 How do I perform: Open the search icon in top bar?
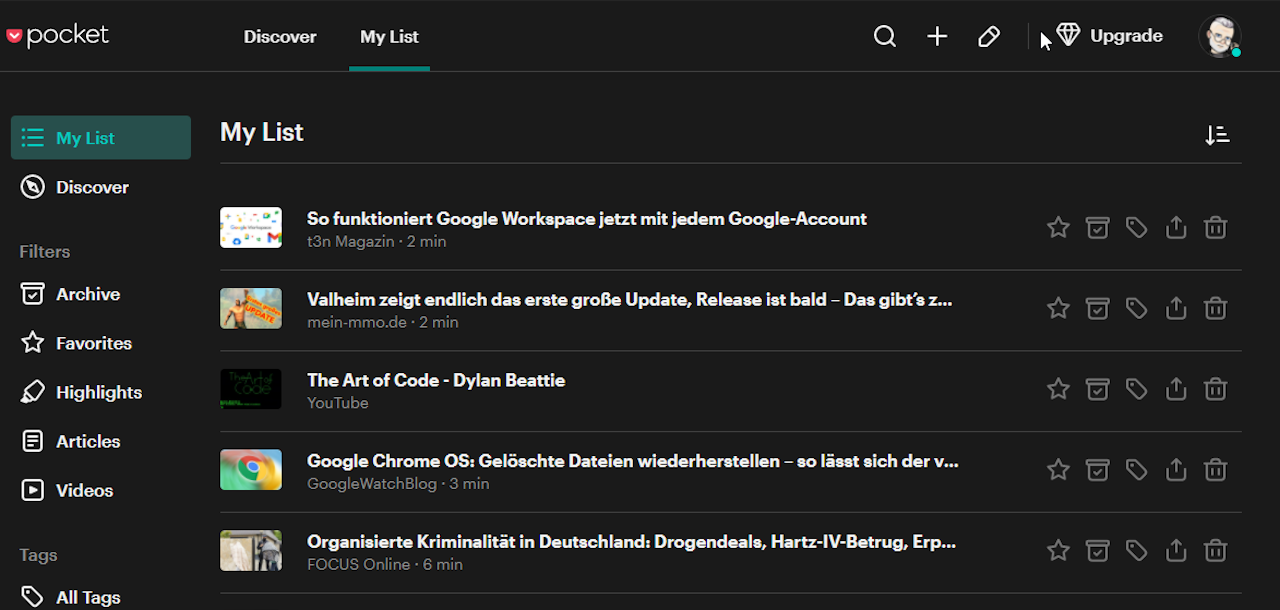[x=885, y=37]
